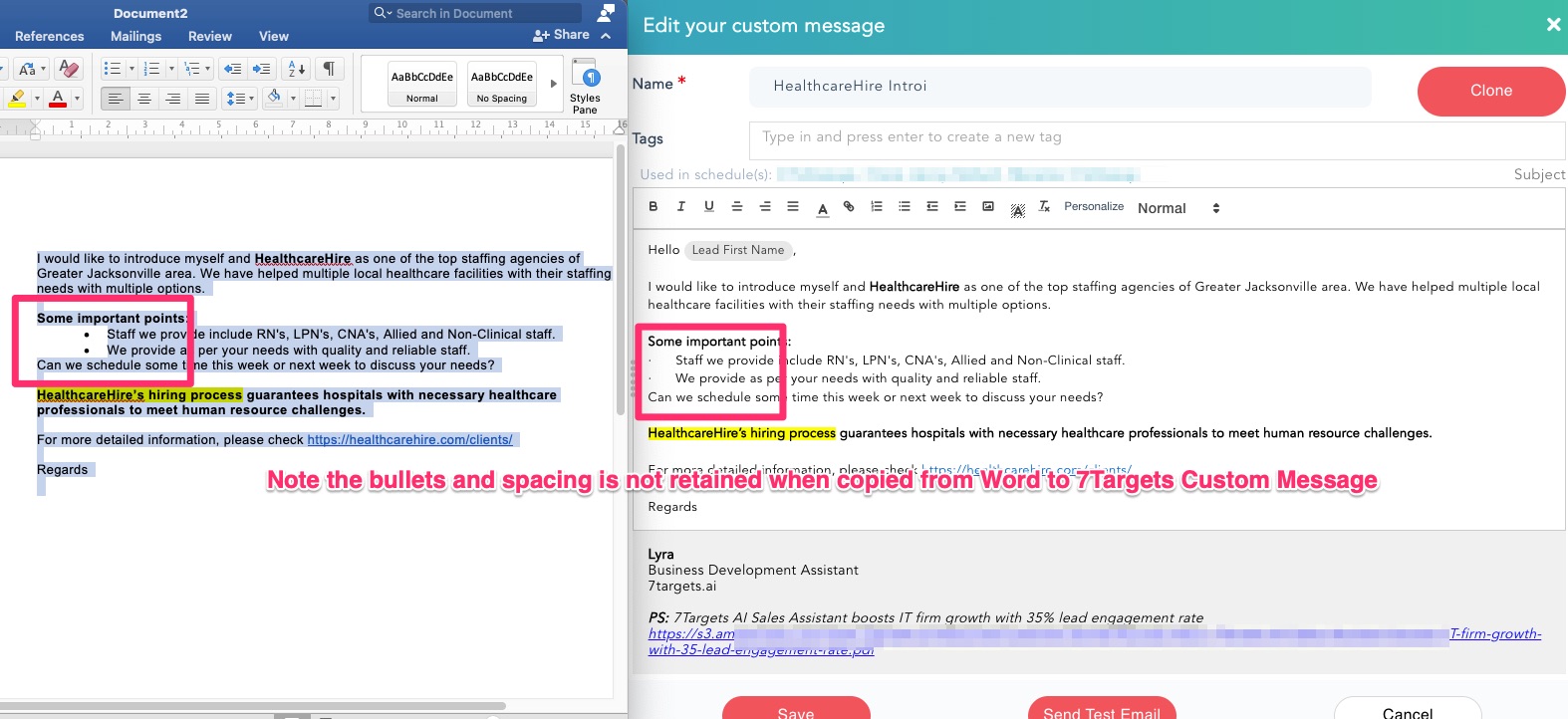1568x719 pixels.
Task: Toggle paragraph marks display in Word
Action: click(328, 69)
